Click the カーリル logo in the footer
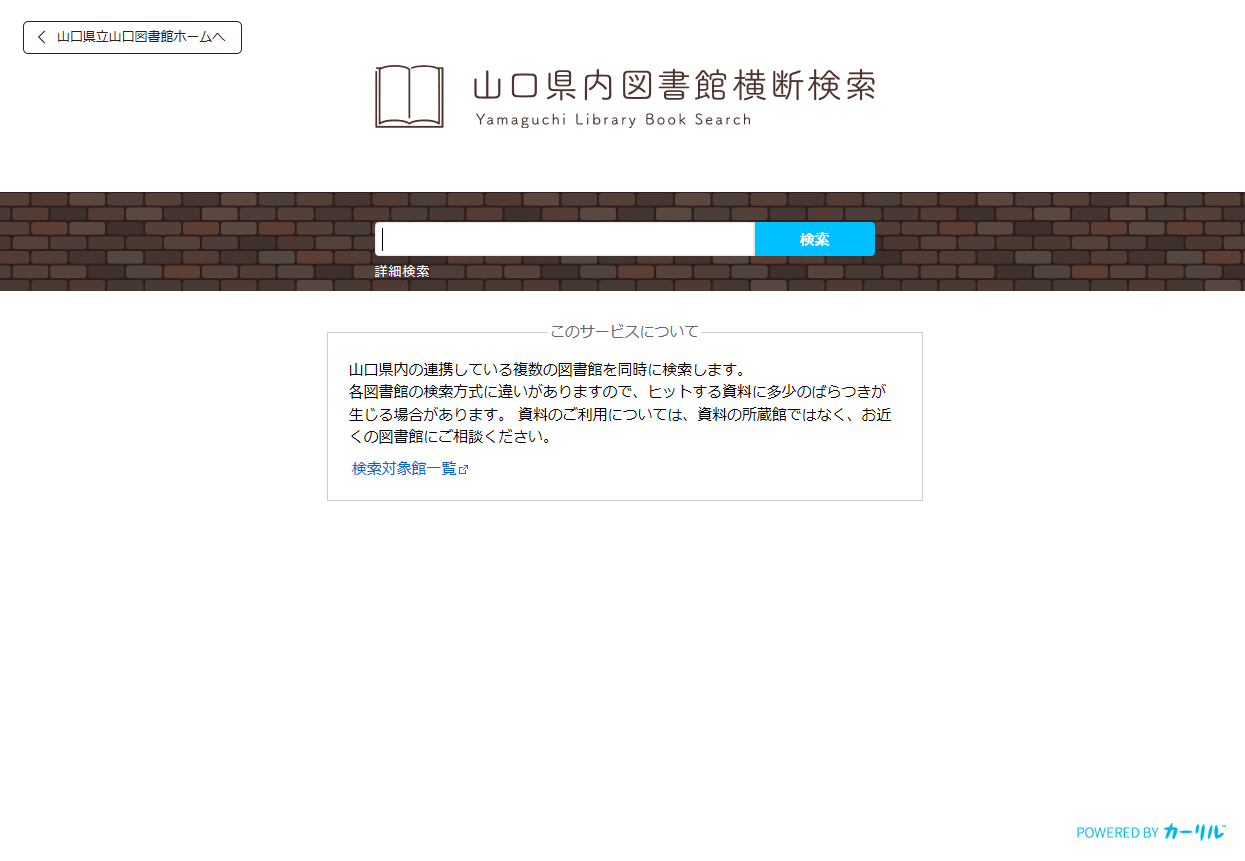The width and height of the screenshot is (1245, 861). (x=1194, y=832)
